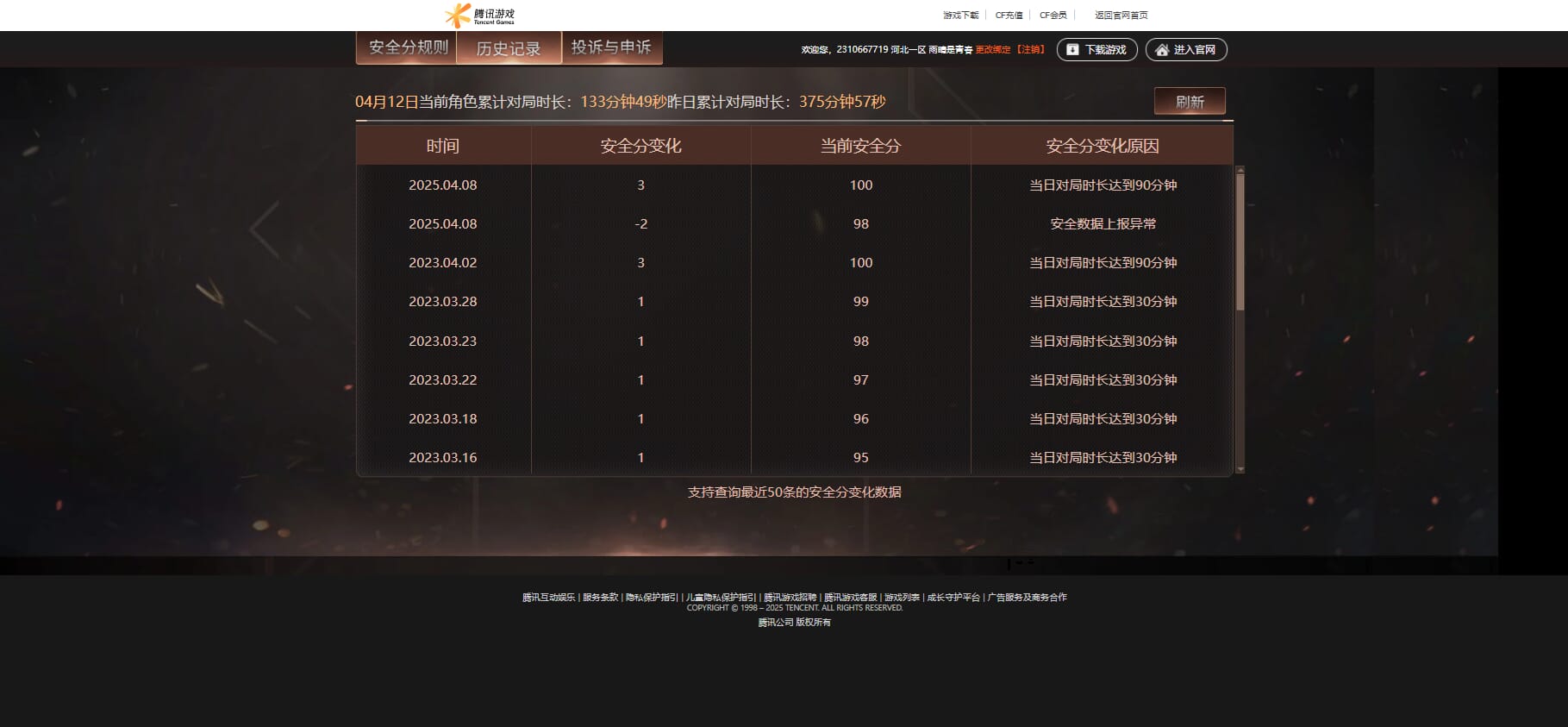
Task: Open the 安全分规则 tab
Action: [409, 47]
